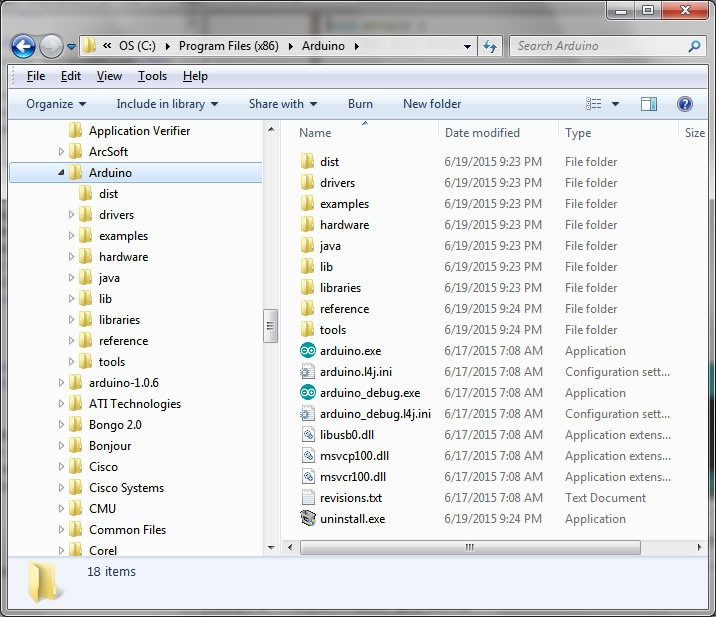
Task: Open the Tools menu
Action: pos(153,76)
